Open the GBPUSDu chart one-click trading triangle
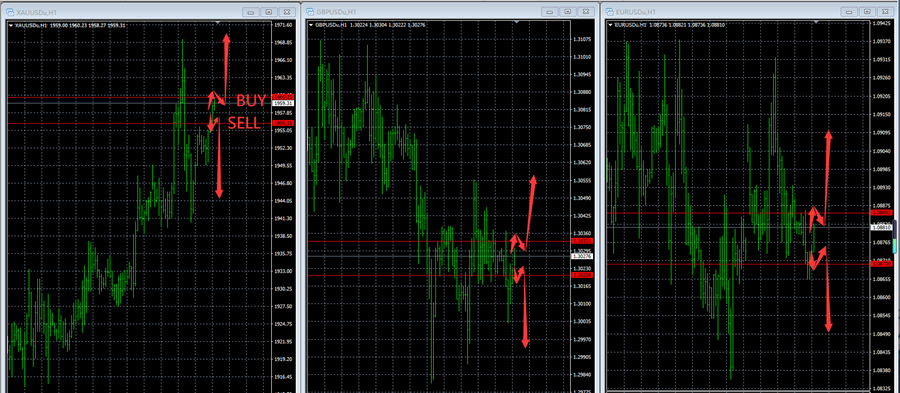The image size is (900, 393). [x=311, y=25]
